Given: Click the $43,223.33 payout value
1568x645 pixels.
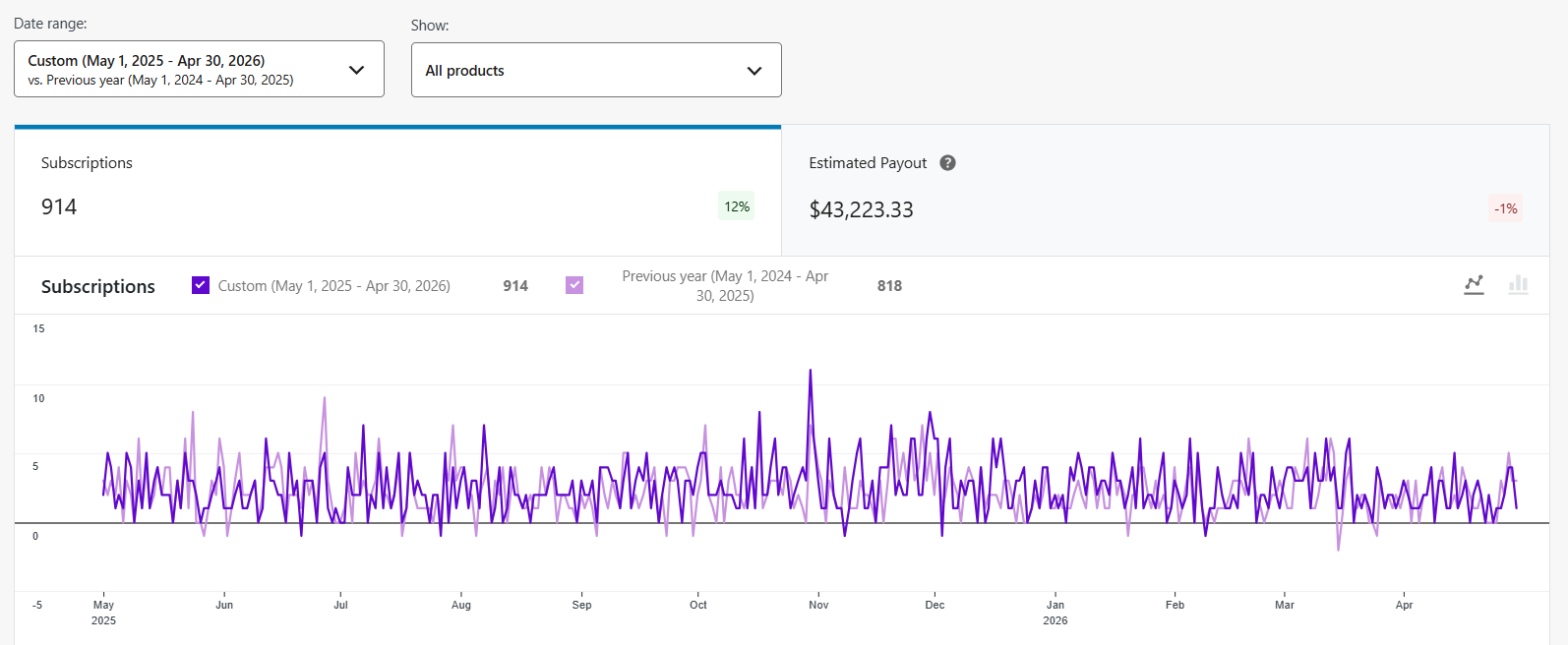Looking at the screenshot, I should (861, 209).
